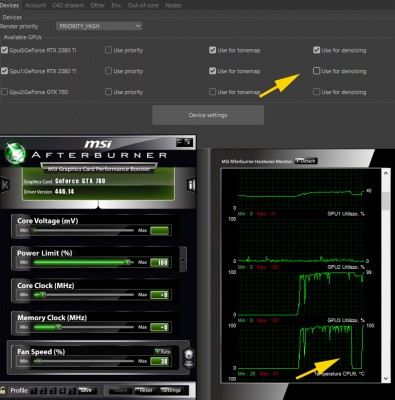Screen dimensions: 395x400
Task: Click the MSI Afterburner green logo emblem
Action: tap(14, 153)
